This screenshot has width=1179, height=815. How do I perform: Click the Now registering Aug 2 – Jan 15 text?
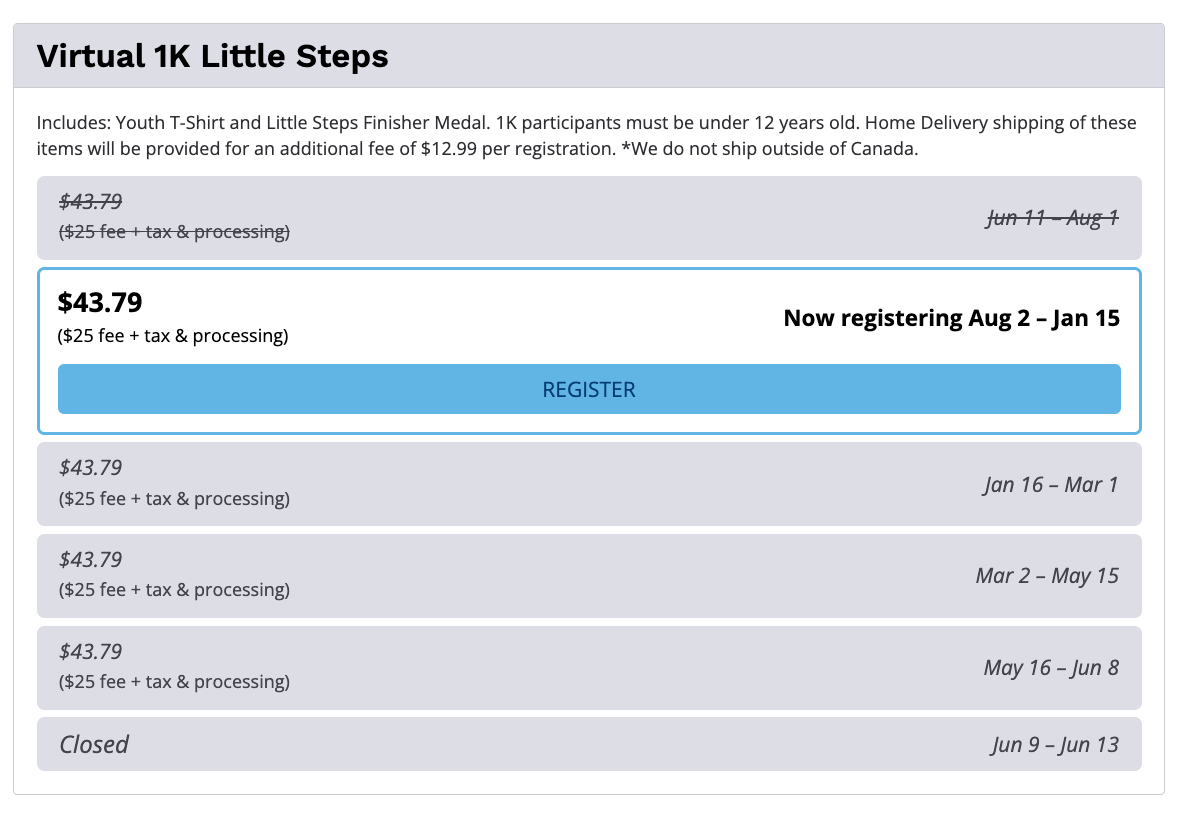click(x=951, y=318)
